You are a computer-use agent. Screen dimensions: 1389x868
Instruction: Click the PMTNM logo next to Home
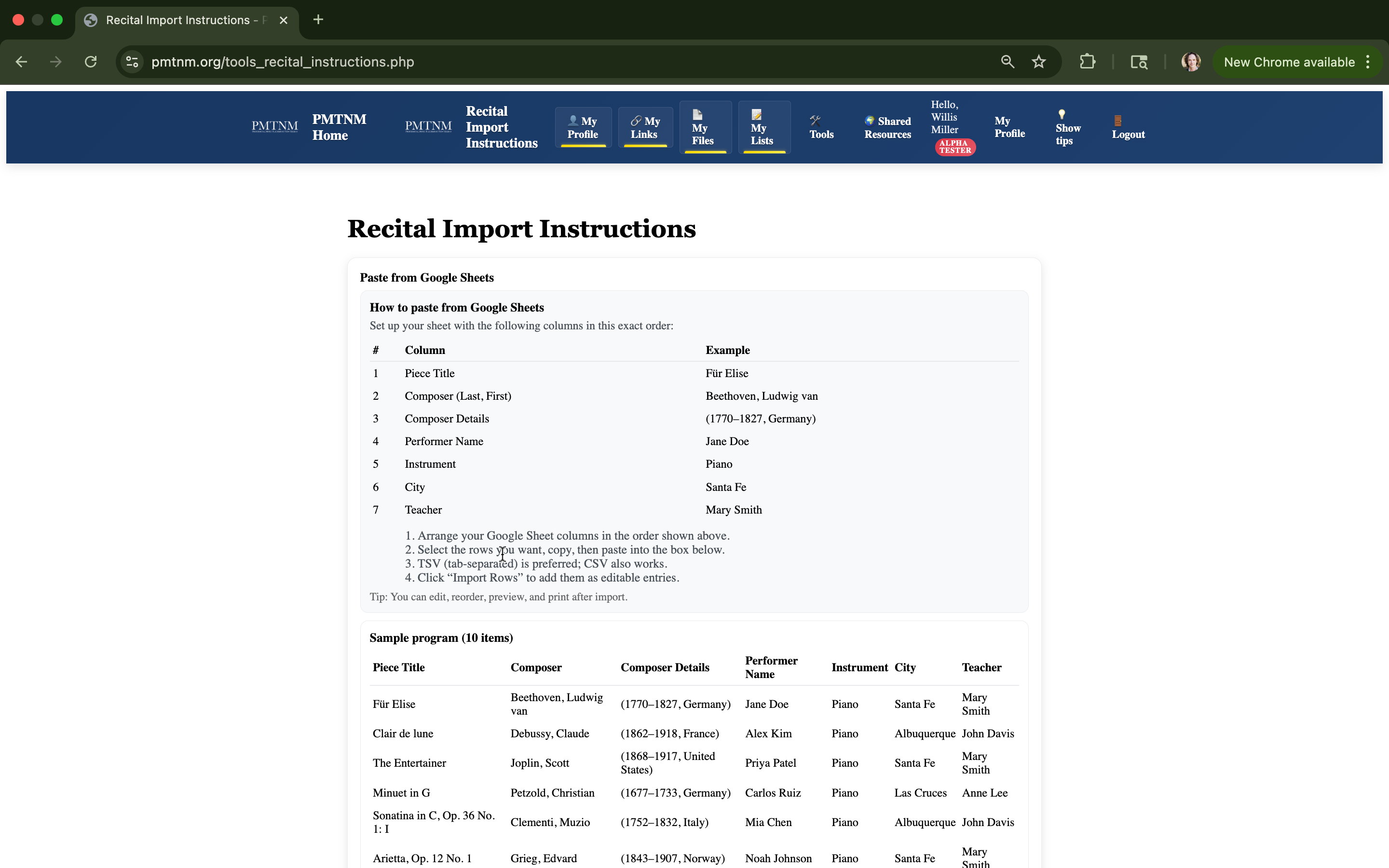275,127
